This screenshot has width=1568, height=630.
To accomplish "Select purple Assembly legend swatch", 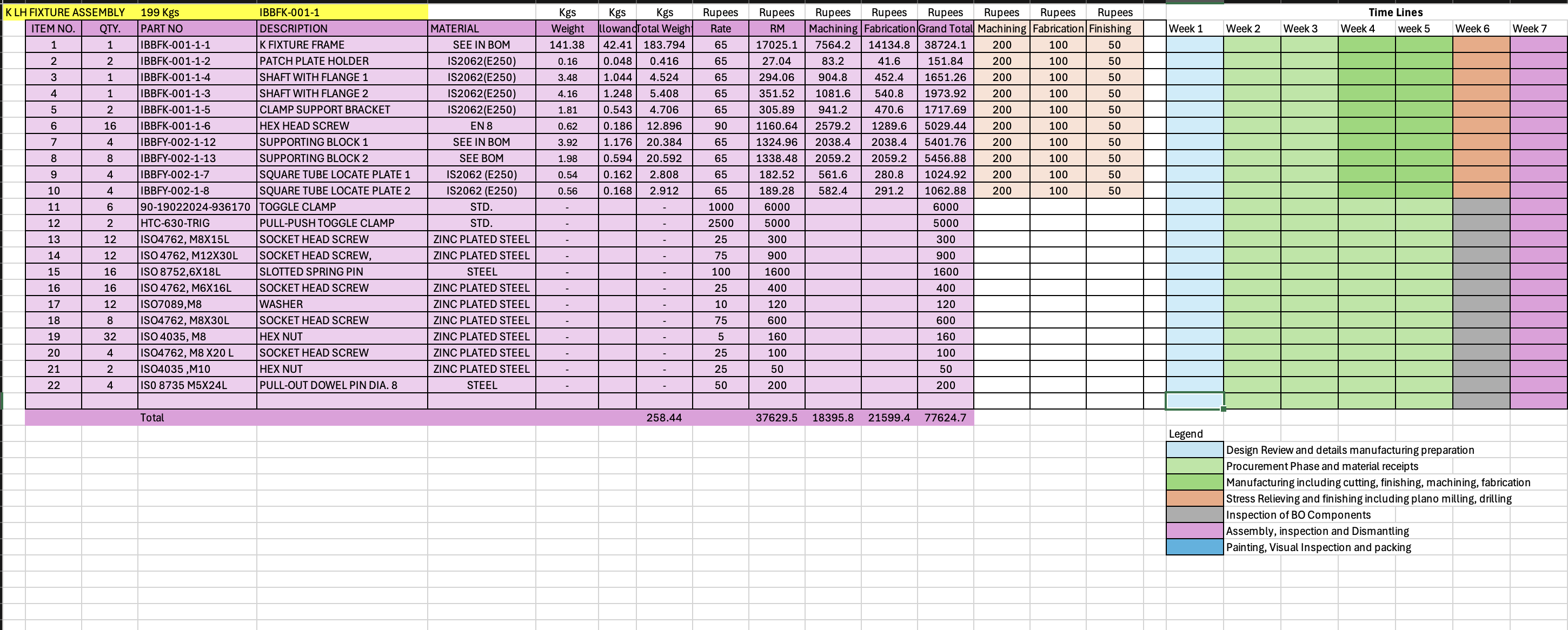I will [1194, 531].
